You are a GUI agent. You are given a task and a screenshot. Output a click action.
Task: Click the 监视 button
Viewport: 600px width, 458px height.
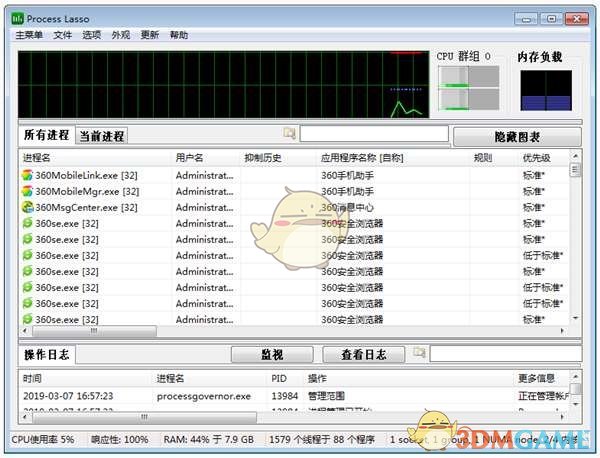(x=272, y=355)
